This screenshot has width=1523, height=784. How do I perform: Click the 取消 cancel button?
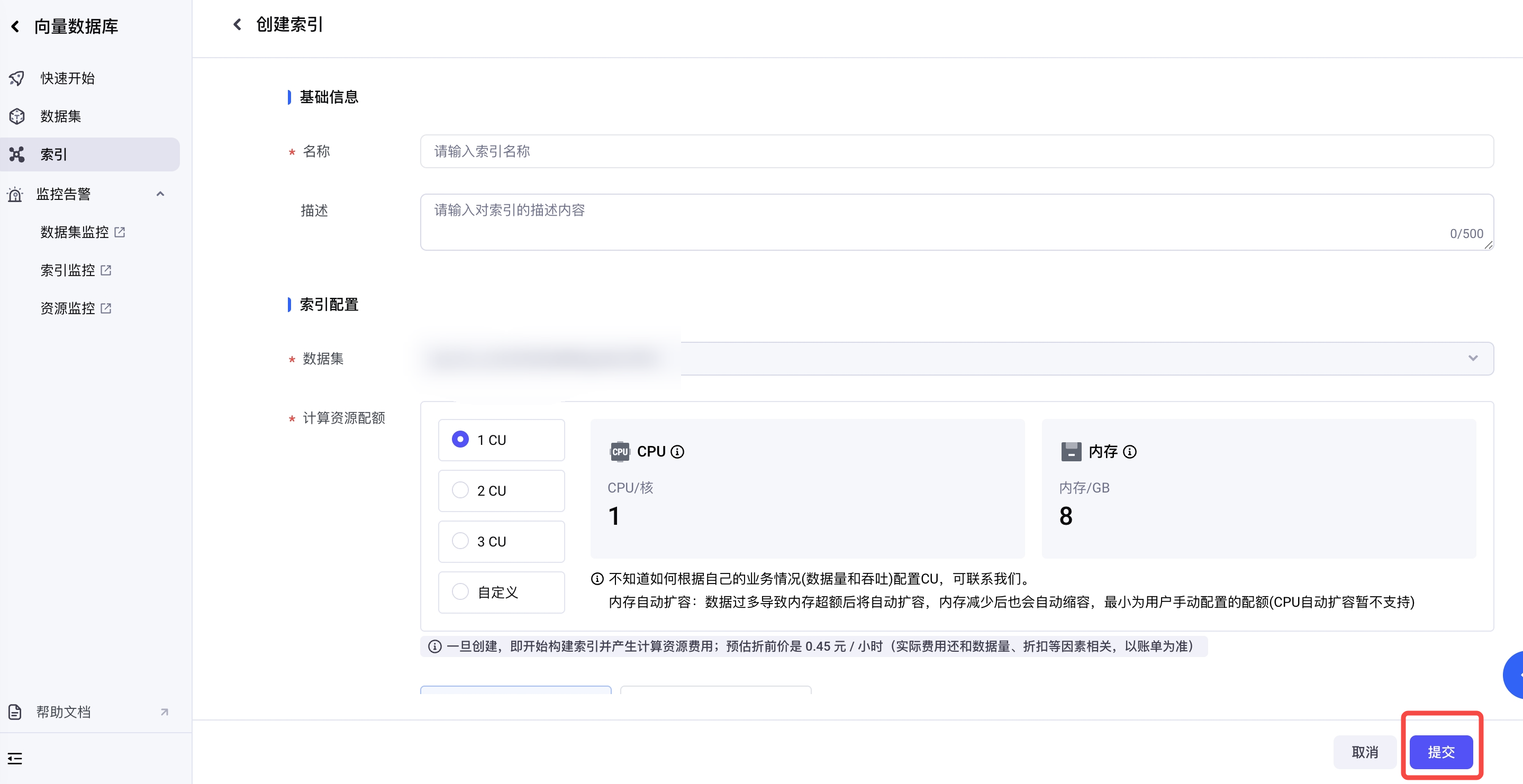tap(1365, 752)
